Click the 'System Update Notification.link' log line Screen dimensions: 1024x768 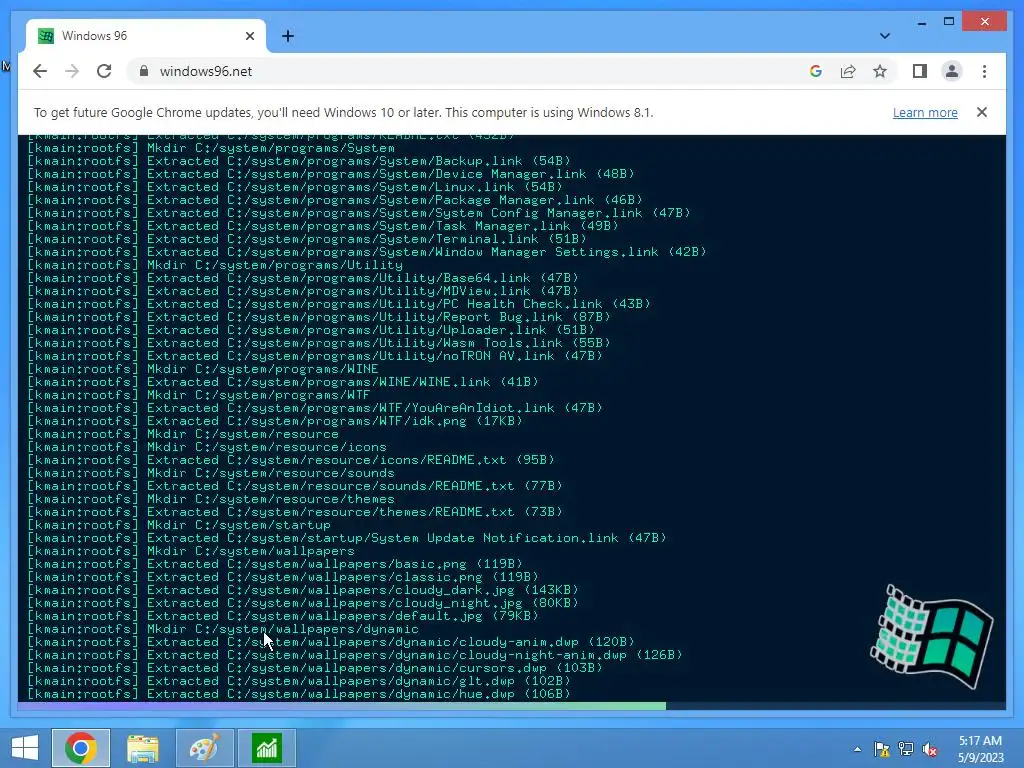point(347,538)
